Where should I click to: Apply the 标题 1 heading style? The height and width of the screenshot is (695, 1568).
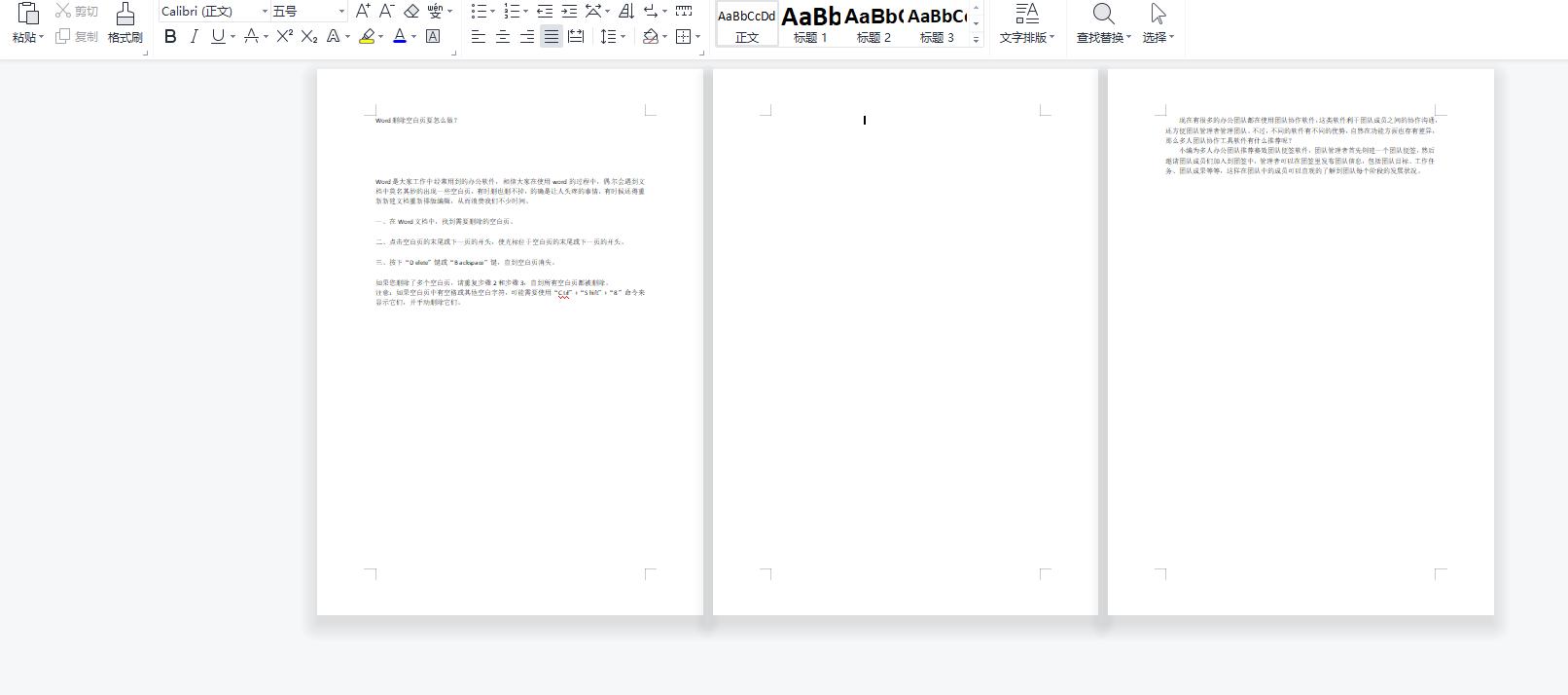pyautogui.click(x=810, y=24)
